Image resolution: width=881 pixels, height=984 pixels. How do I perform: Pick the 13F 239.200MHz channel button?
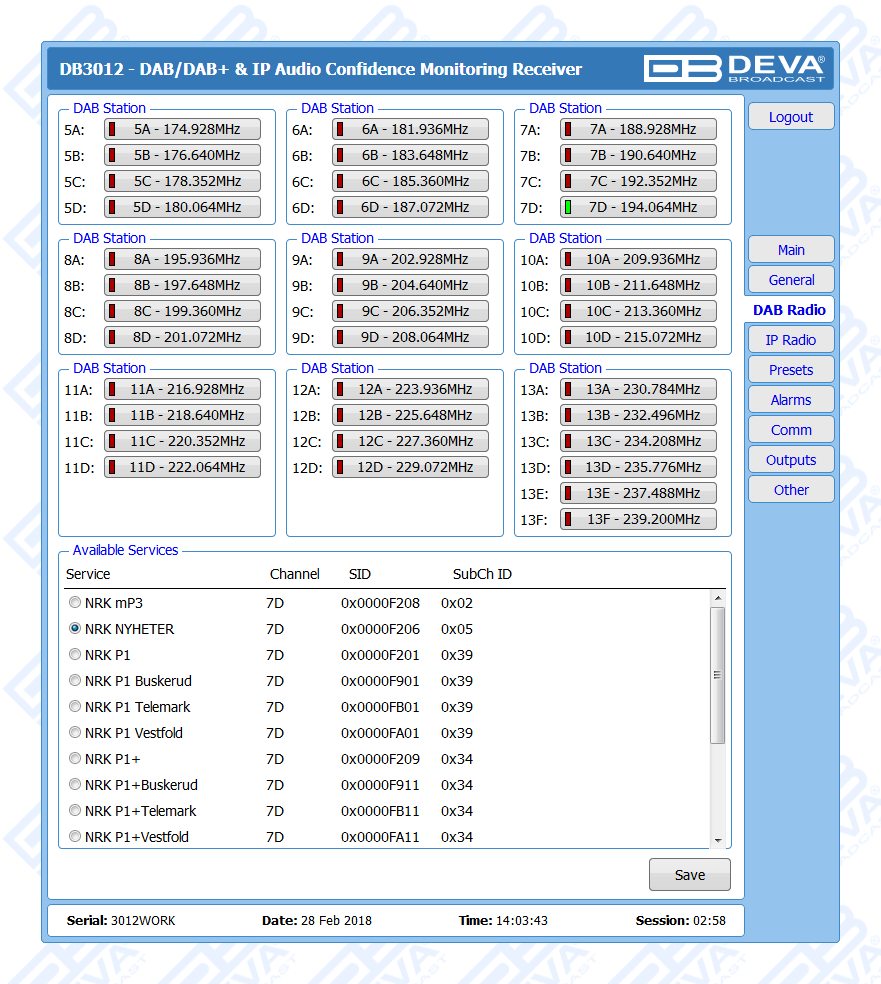638,520
